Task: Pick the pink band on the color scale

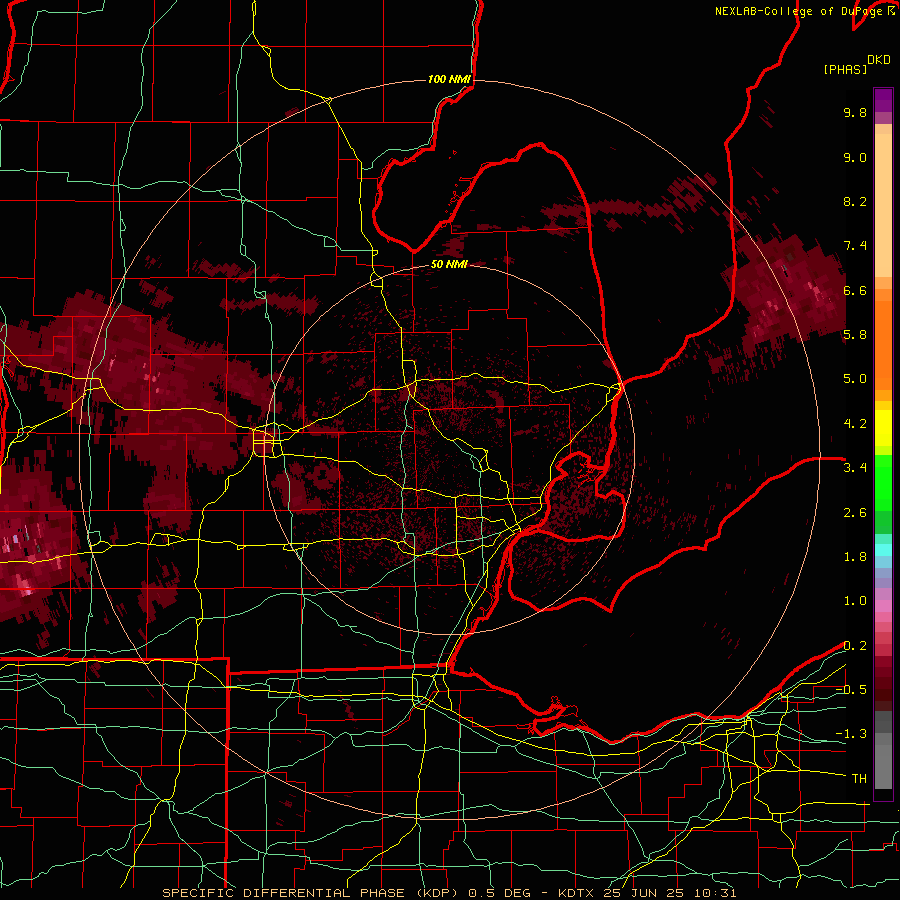Action: pos(883,606)
